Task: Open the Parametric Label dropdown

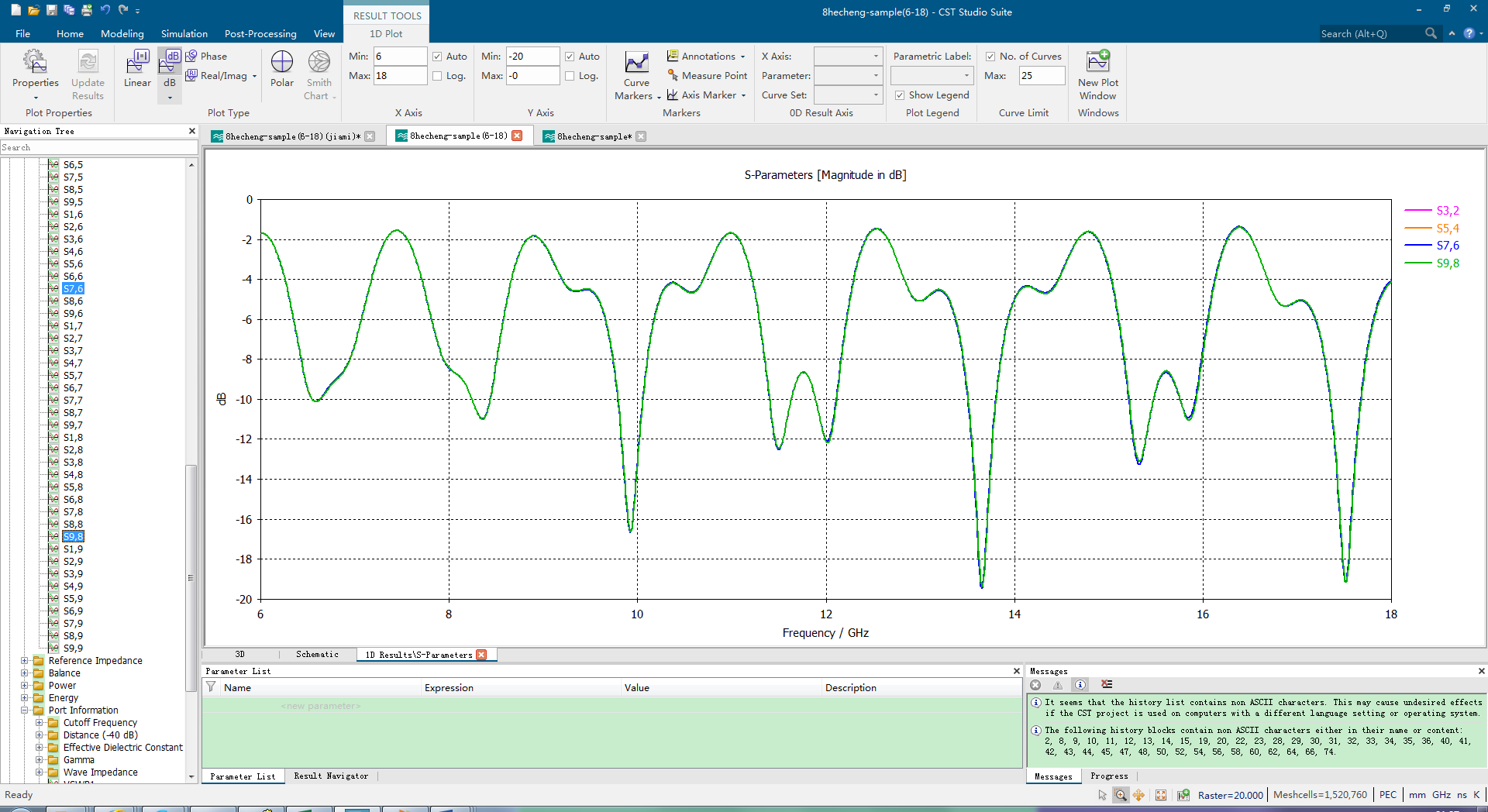Action: click(x=932, y=75)
